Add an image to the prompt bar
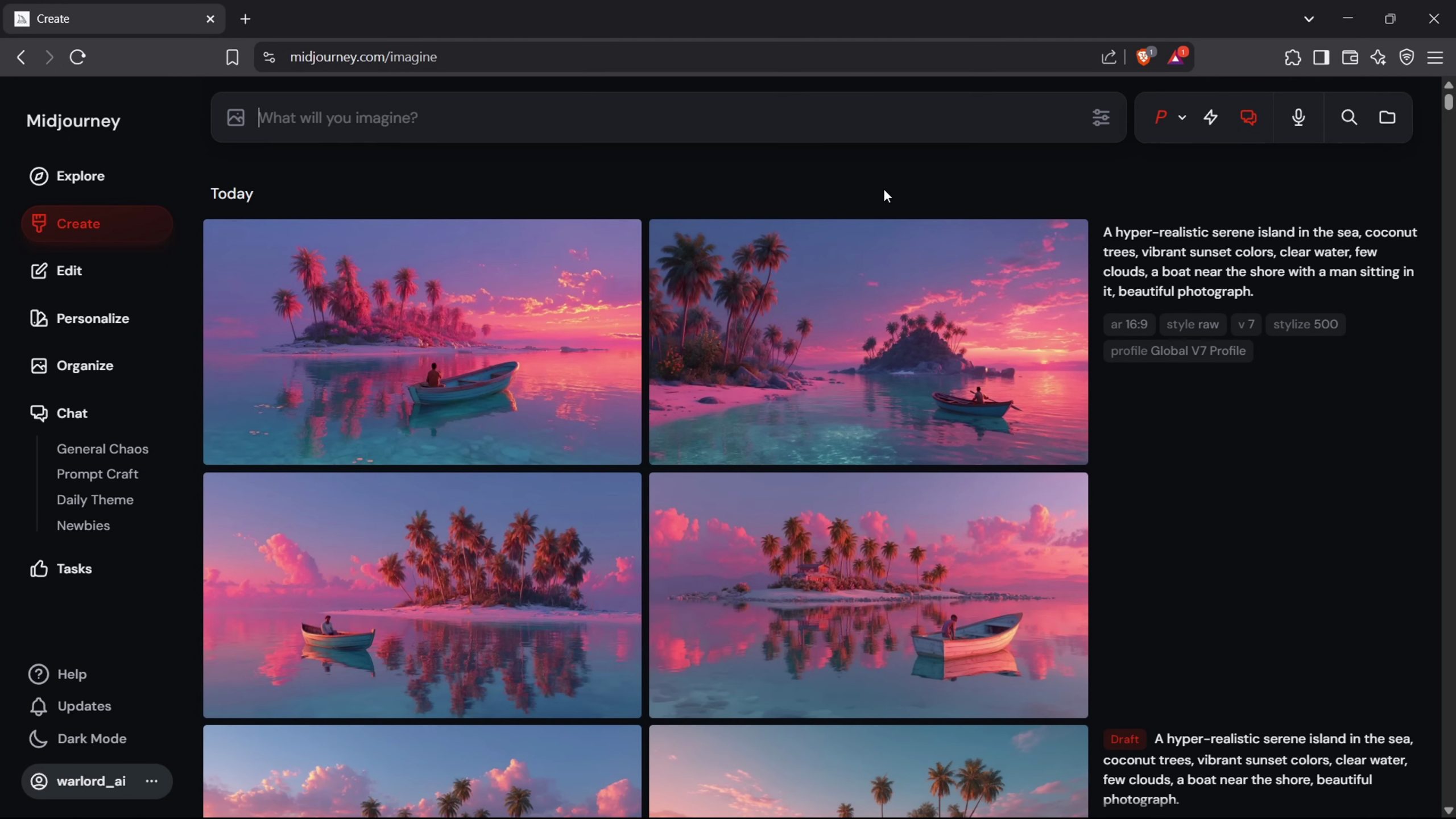1456x819 pixels. 235,118
